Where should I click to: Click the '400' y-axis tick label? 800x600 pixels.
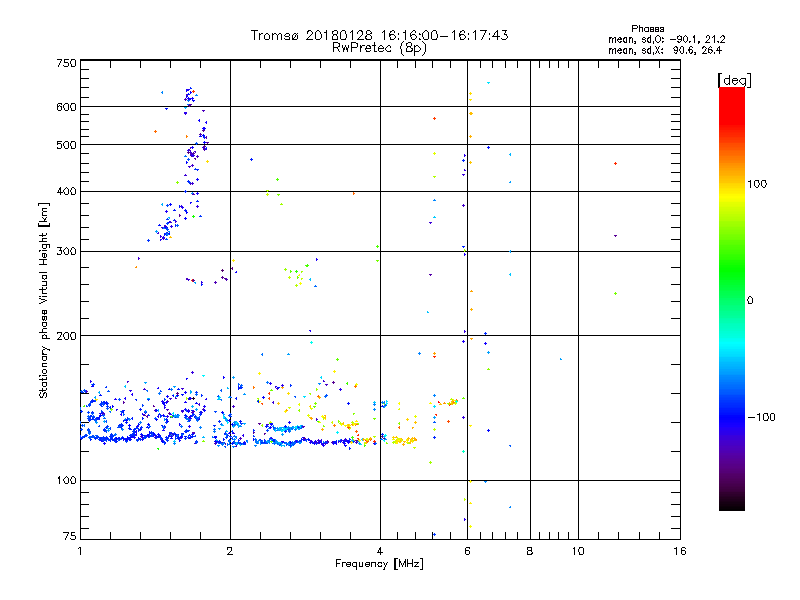(x=67, y=191)
